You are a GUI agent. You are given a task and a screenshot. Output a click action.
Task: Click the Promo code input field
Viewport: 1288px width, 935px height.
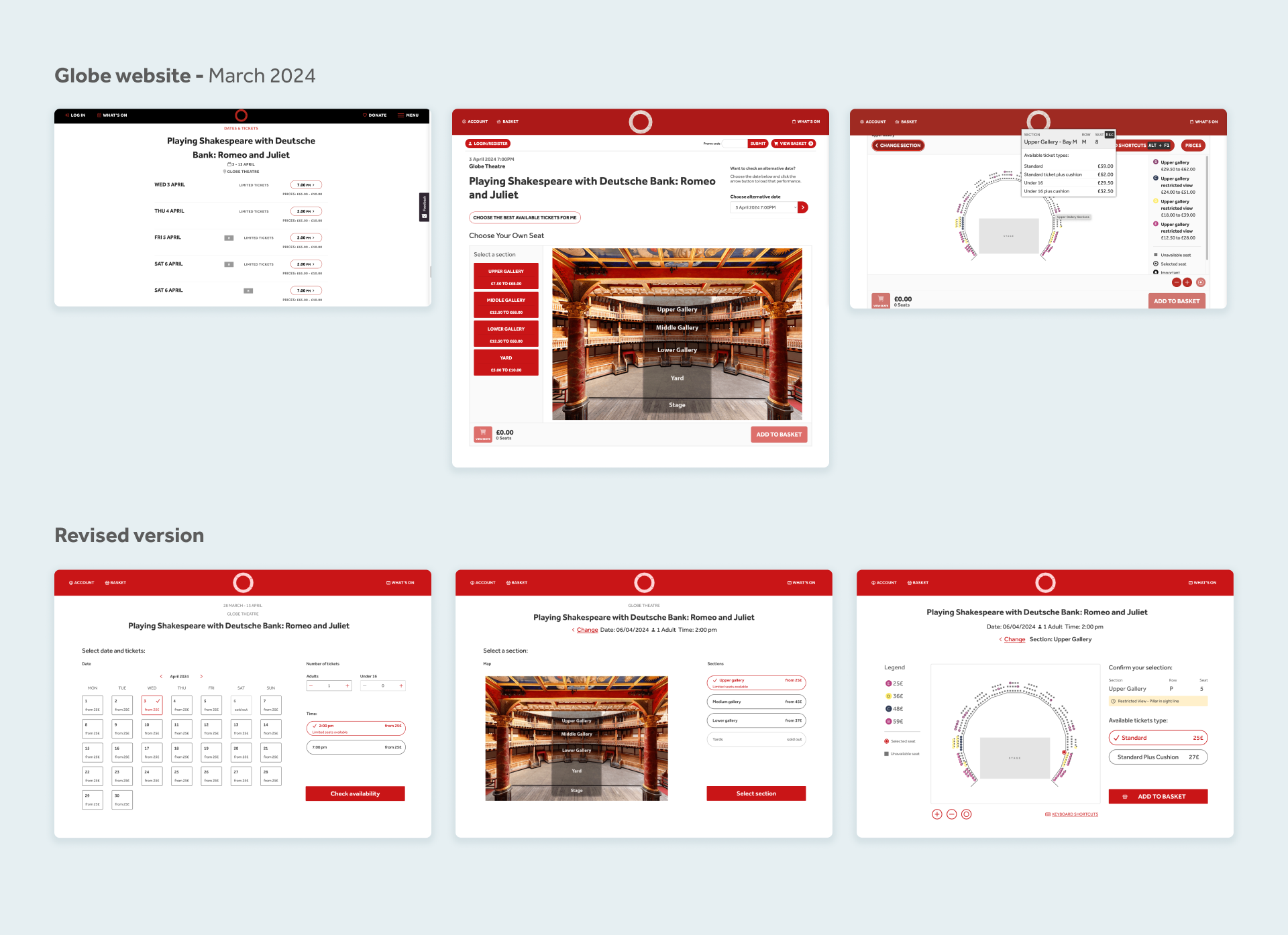[734, 144]
